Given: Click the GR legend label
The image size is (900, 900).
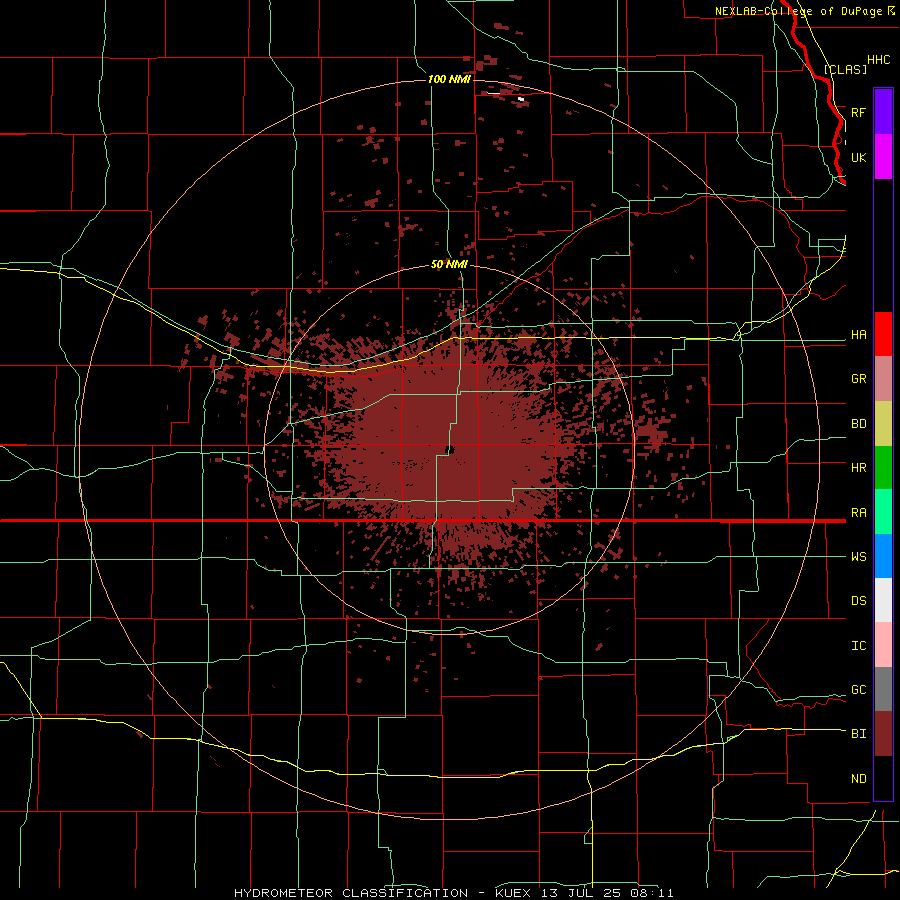Looking at the screenshot, I should (x=858, y=379).
